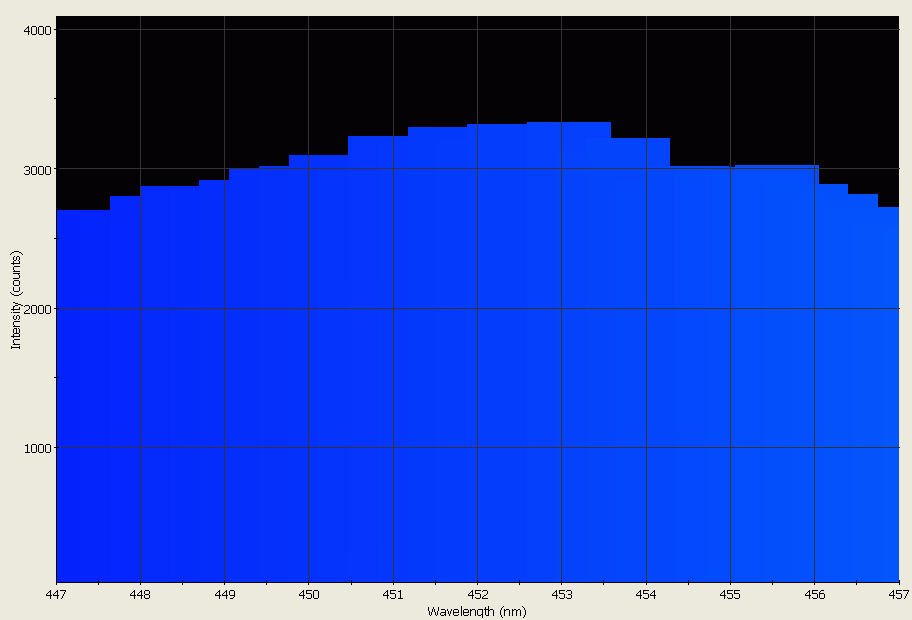Click the 454 wavelength tick label
The image size is (912, 620).
(x=646, y=595)
